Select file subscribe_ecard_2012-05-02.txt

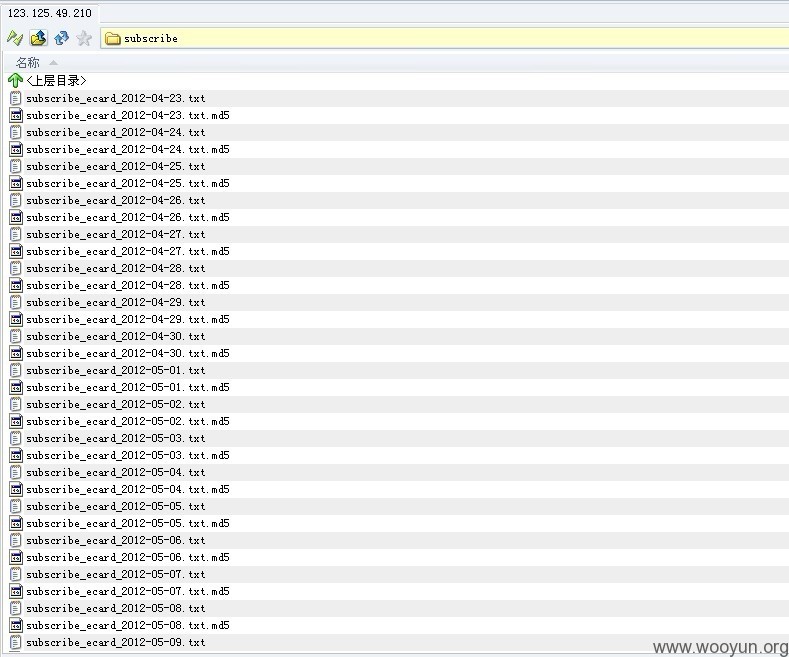pos(116,404)
